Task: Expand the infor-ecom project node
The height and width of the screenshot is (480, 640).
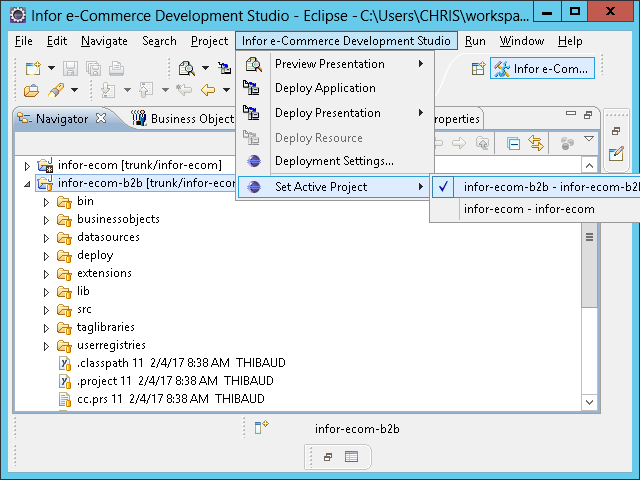Action: (x=27, y=165)
